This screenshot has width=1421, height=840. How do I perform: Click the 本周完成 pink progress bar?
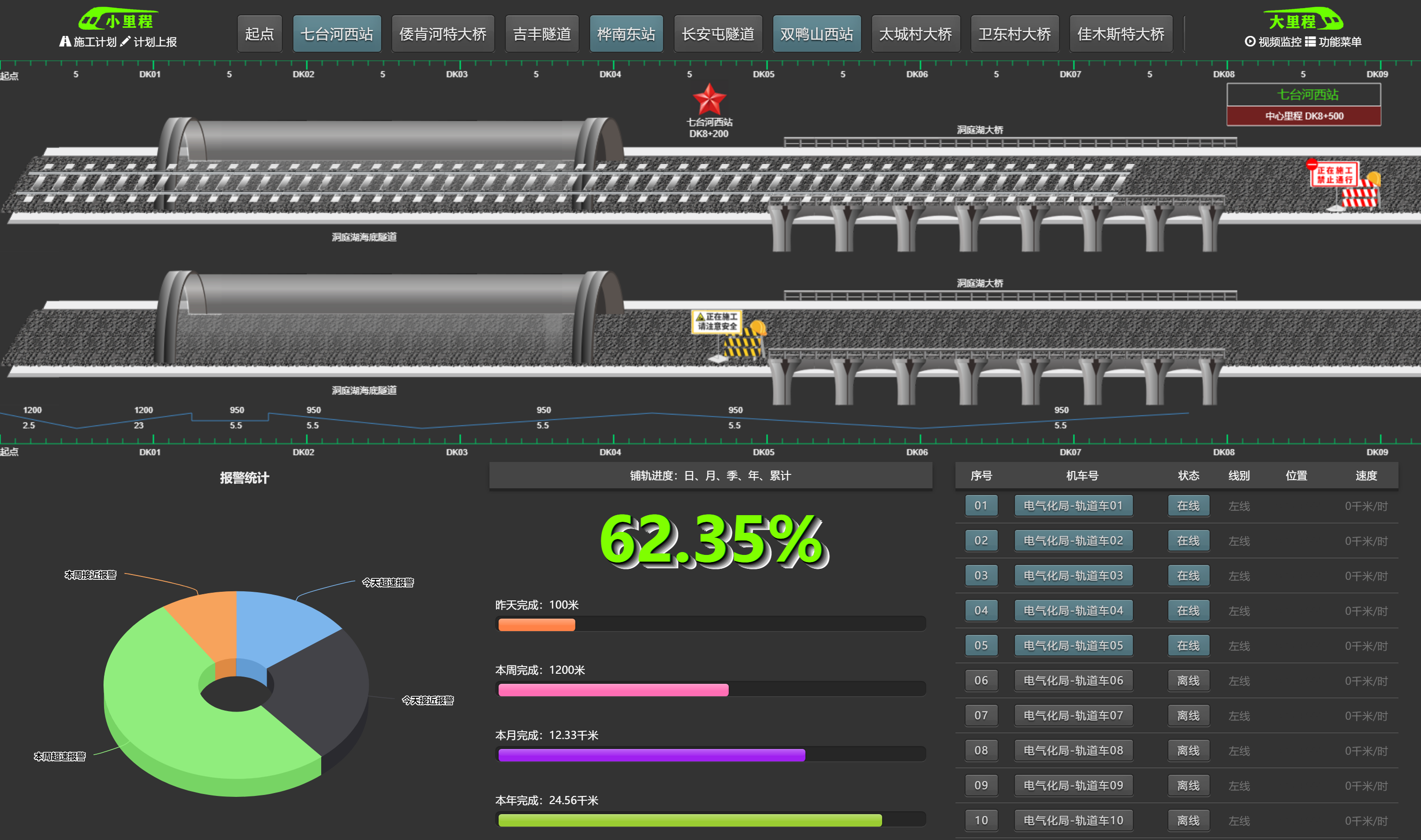[613, 690]
